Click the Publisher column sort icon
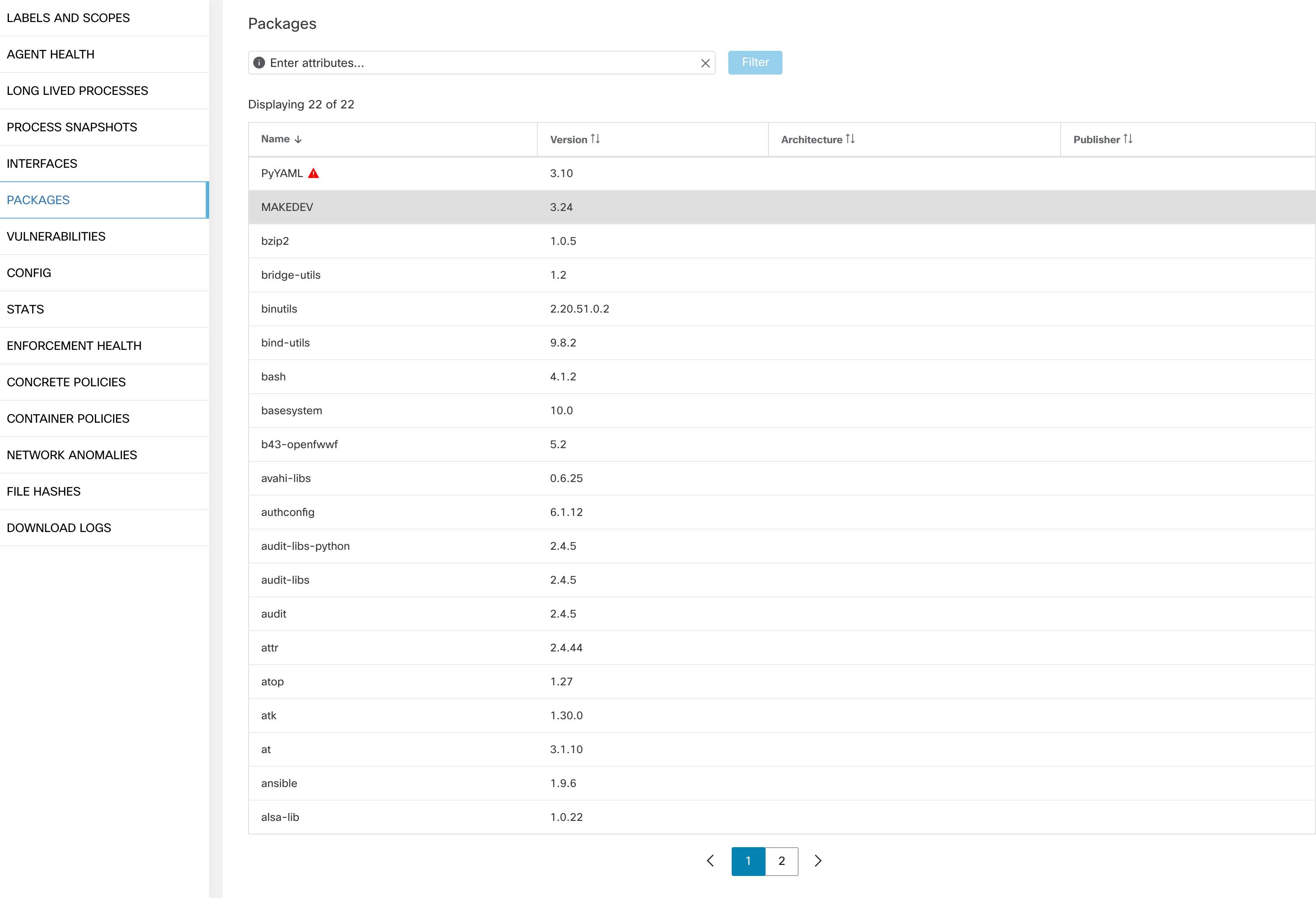This screenshot has width=1316, height=898. pyautogui.click(x=1130, y=139)
